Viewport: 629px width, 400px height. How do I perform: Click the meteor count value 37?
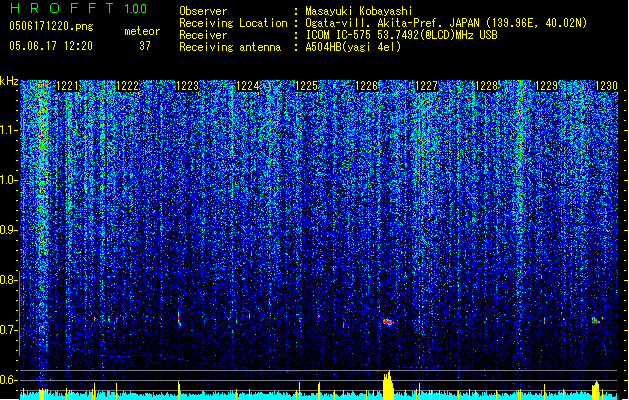click(145, 46)
